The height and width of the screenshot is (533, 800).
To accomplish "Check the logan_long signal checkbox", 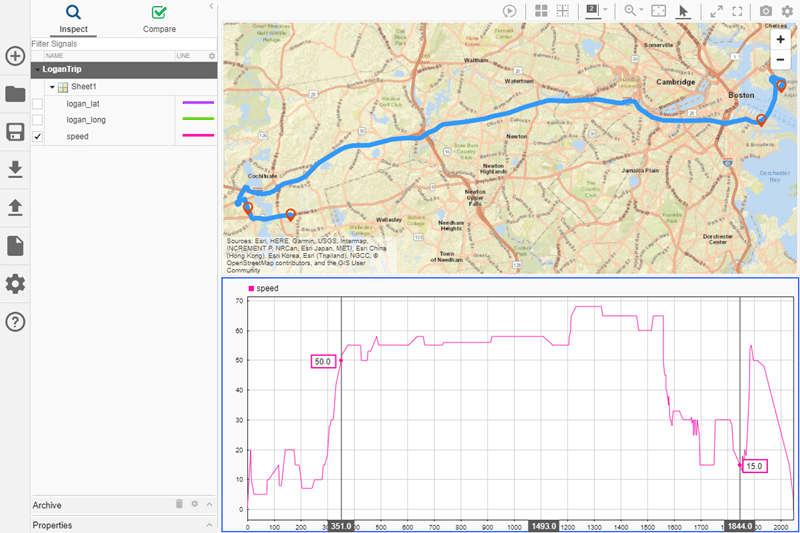I will pyautogui.click(x=37, y=120).
